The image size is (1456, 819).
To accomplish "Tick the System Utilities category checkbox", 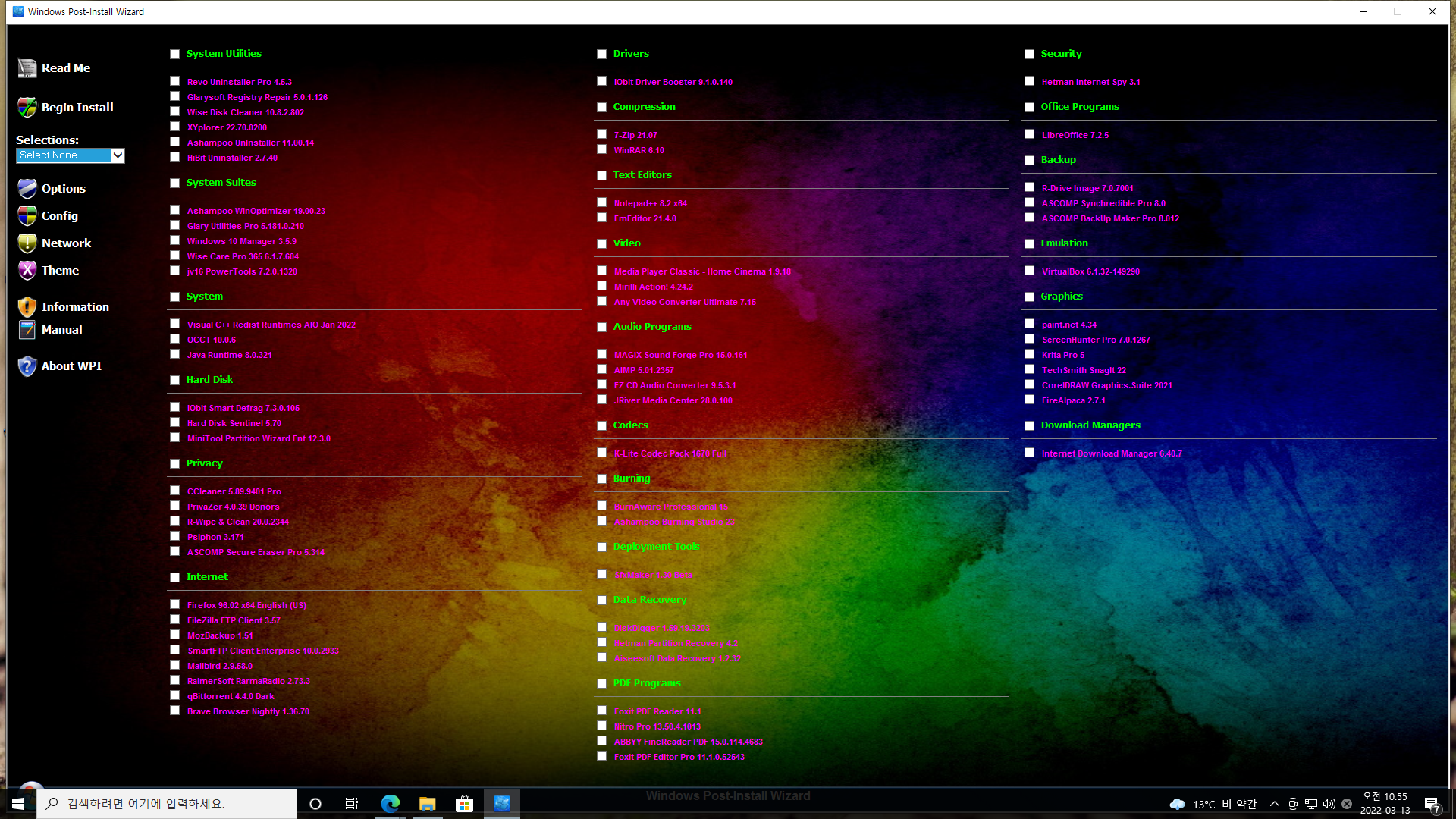I will [x=175, y=54].
